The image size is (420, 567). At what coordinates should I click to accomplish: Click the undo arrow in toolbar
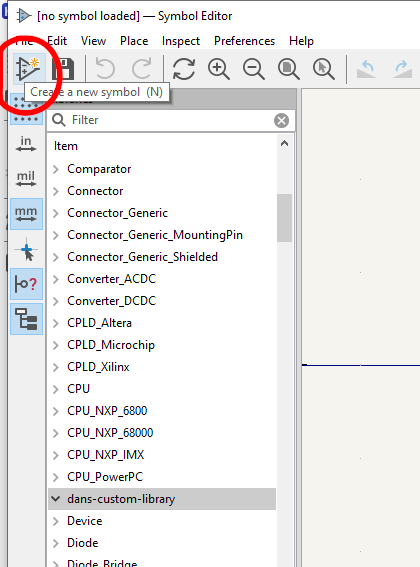[105, 68]
